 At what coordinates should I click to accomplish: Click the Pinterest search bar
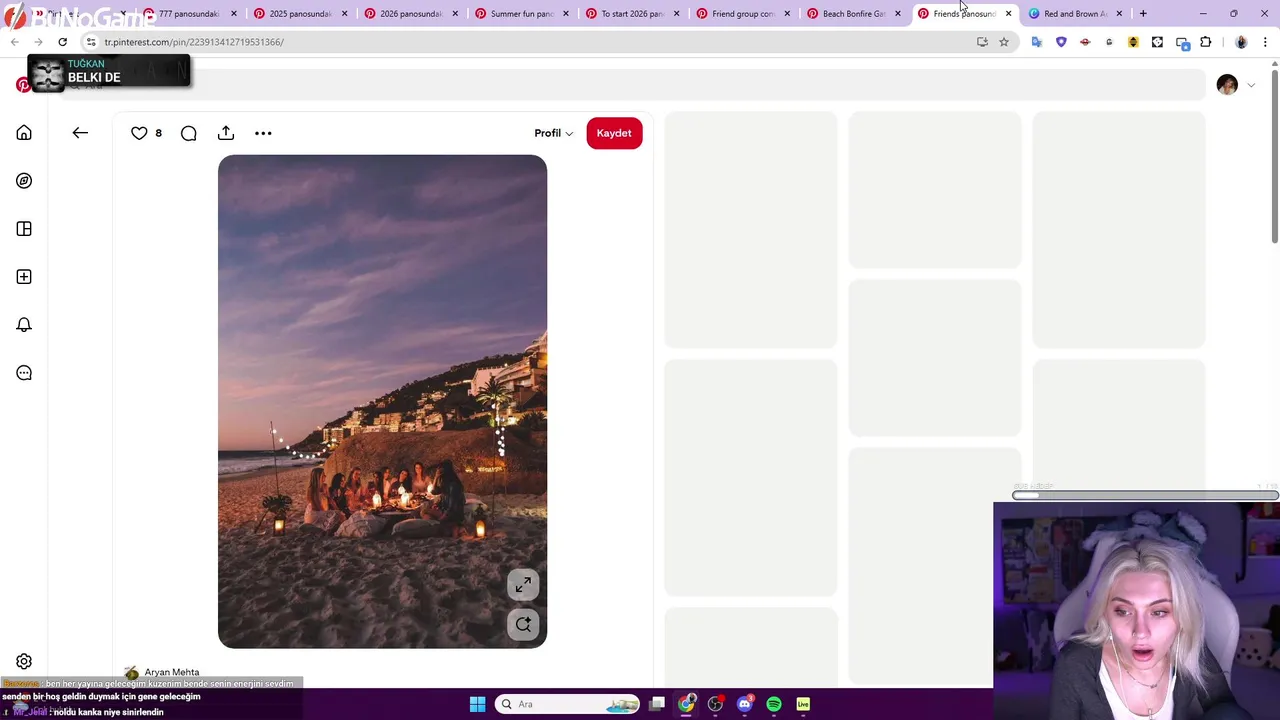pos(632,85)
